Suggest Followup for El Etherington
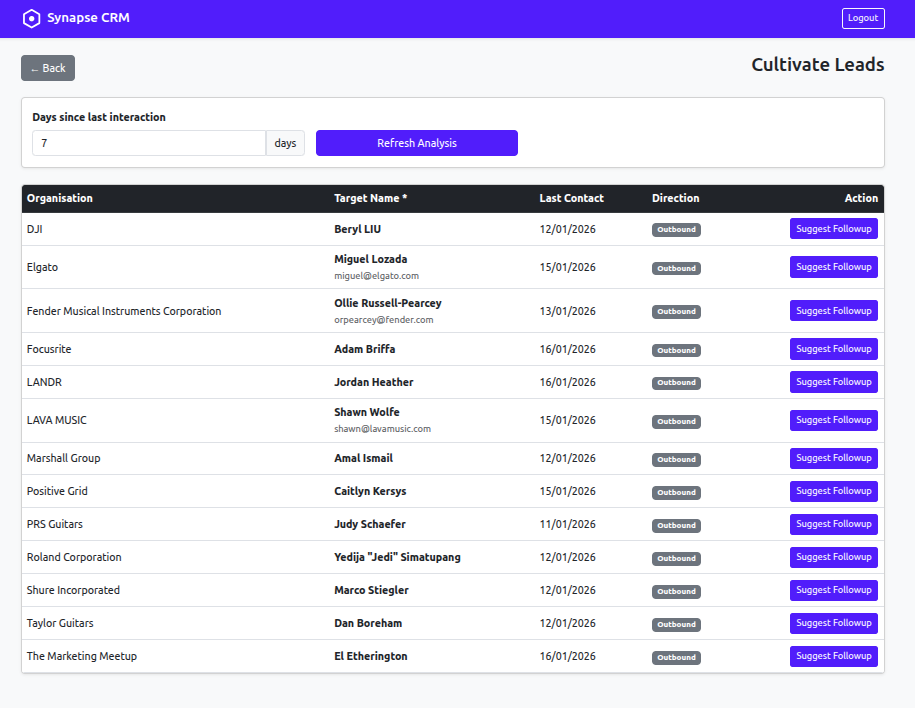This screenshot has width=915, height=708. (x=833, y=656)
